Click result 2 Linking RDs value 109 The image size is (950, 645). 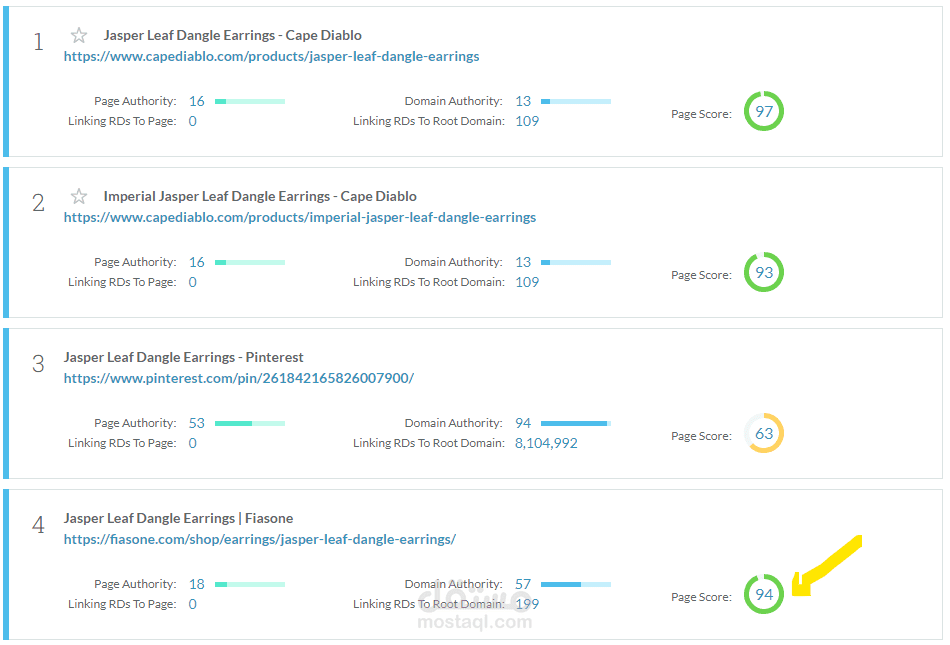coord(527,282)
